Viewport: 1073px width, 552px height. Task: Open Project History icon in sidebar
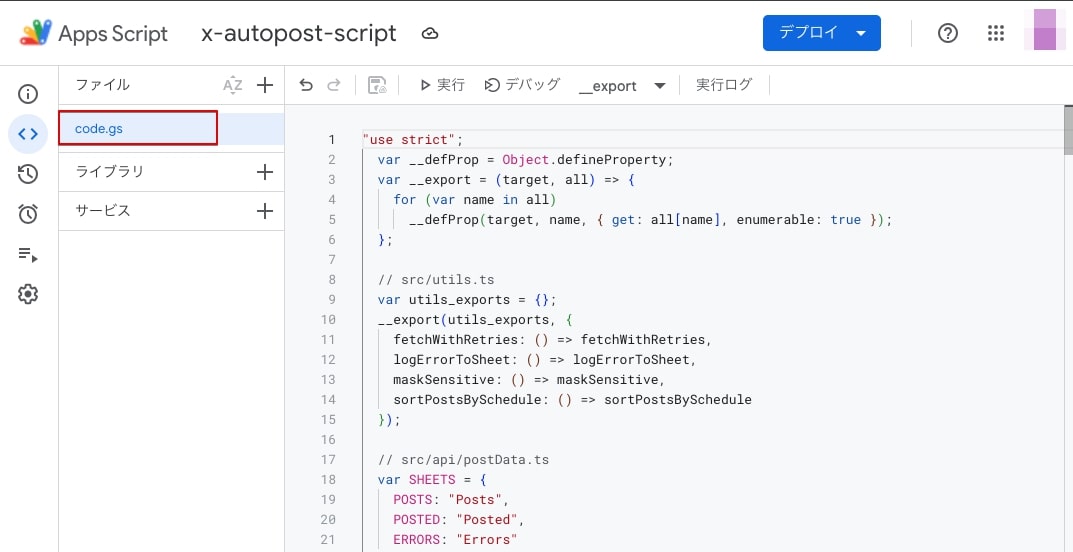[x=27, y=174]
